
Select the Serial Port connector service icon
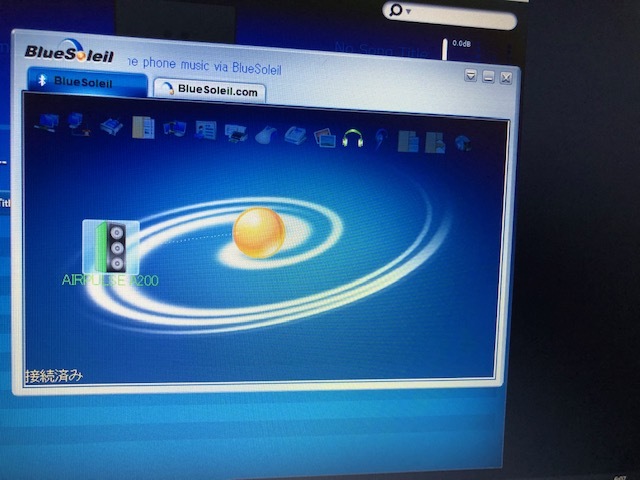(x=111, y=126)
